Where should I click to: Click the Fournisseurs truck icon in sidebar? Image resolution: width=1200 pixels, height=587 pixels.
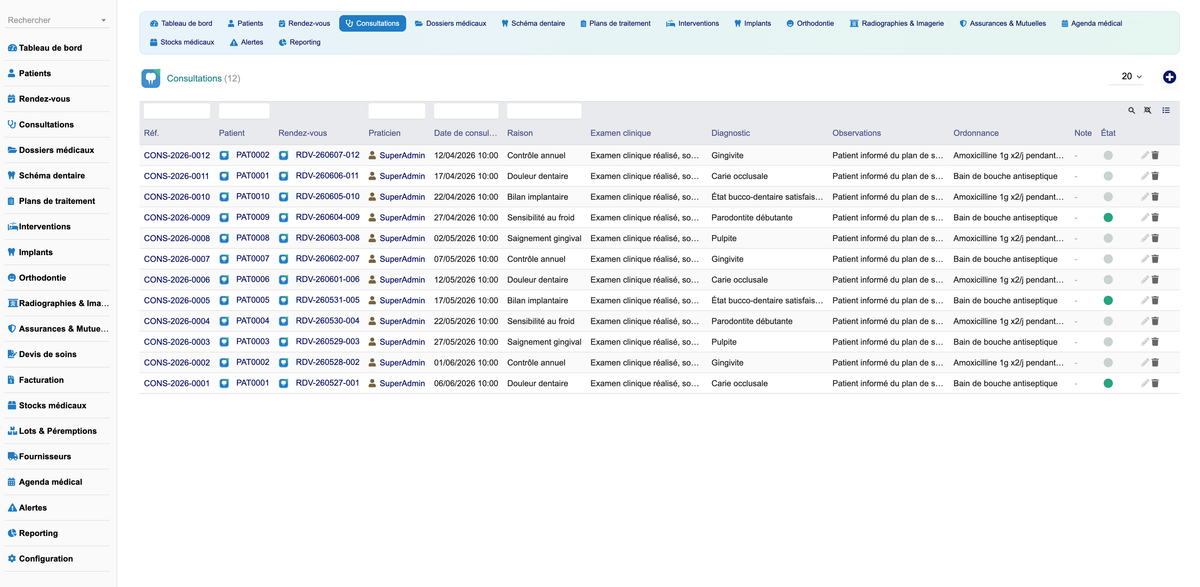click(x=12, y=456)
